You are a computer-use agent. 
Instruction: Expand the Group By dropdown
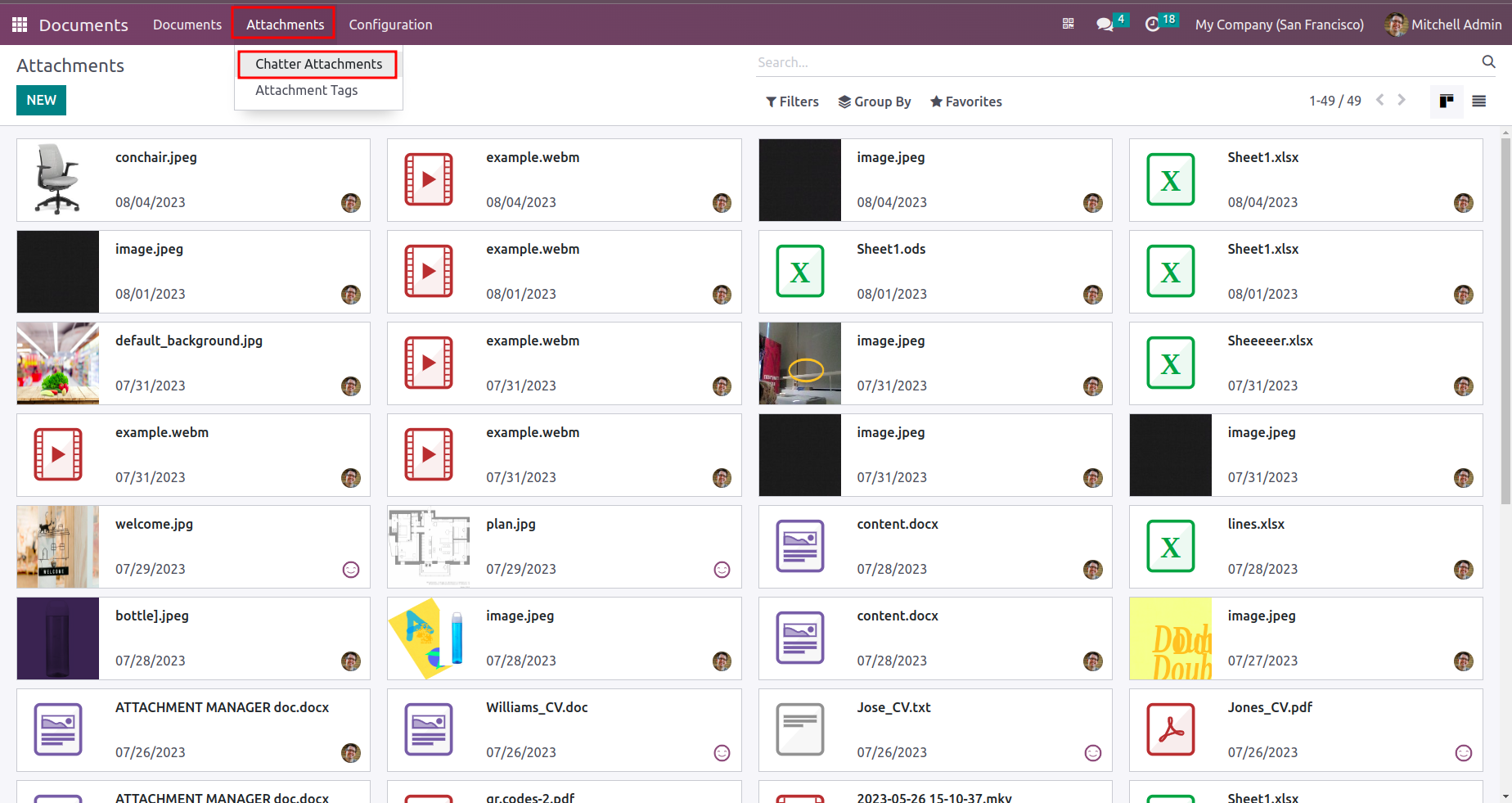875,102
